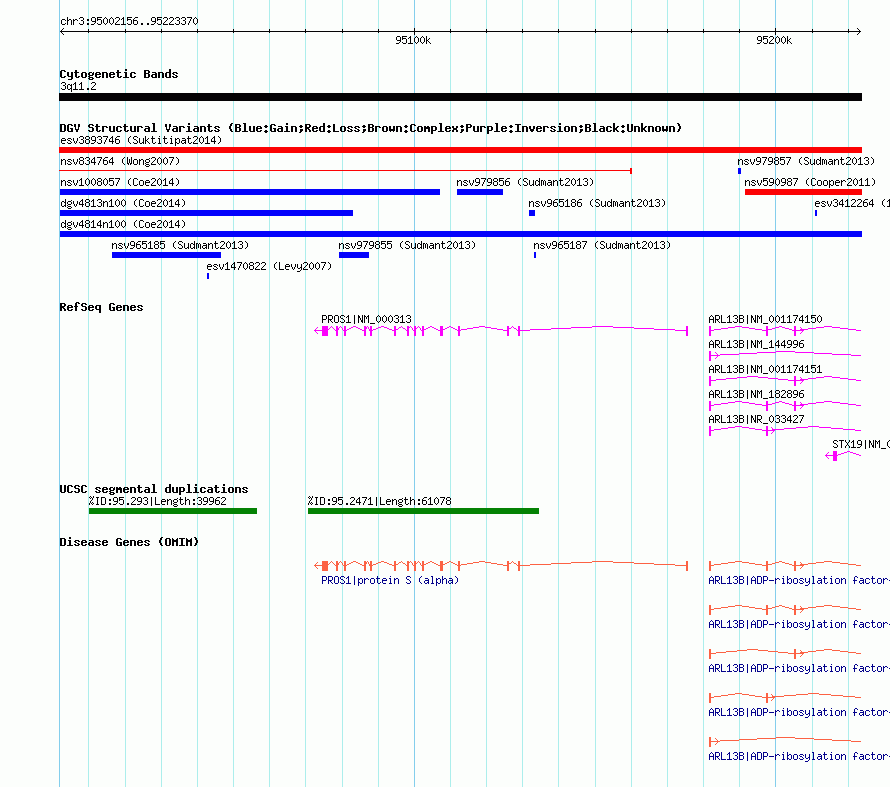Screen dimensions: 890x787
Task: Click the right arrow of the ruler
Action: click(x=858, y=32)
